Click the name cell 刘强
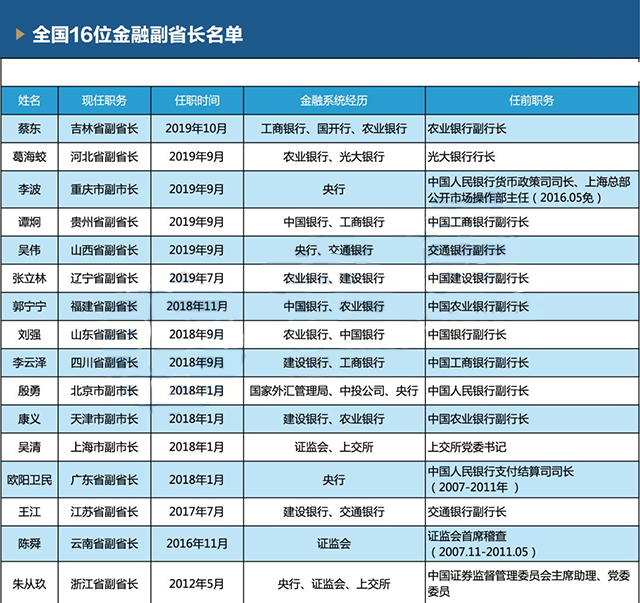 (29, 335)
